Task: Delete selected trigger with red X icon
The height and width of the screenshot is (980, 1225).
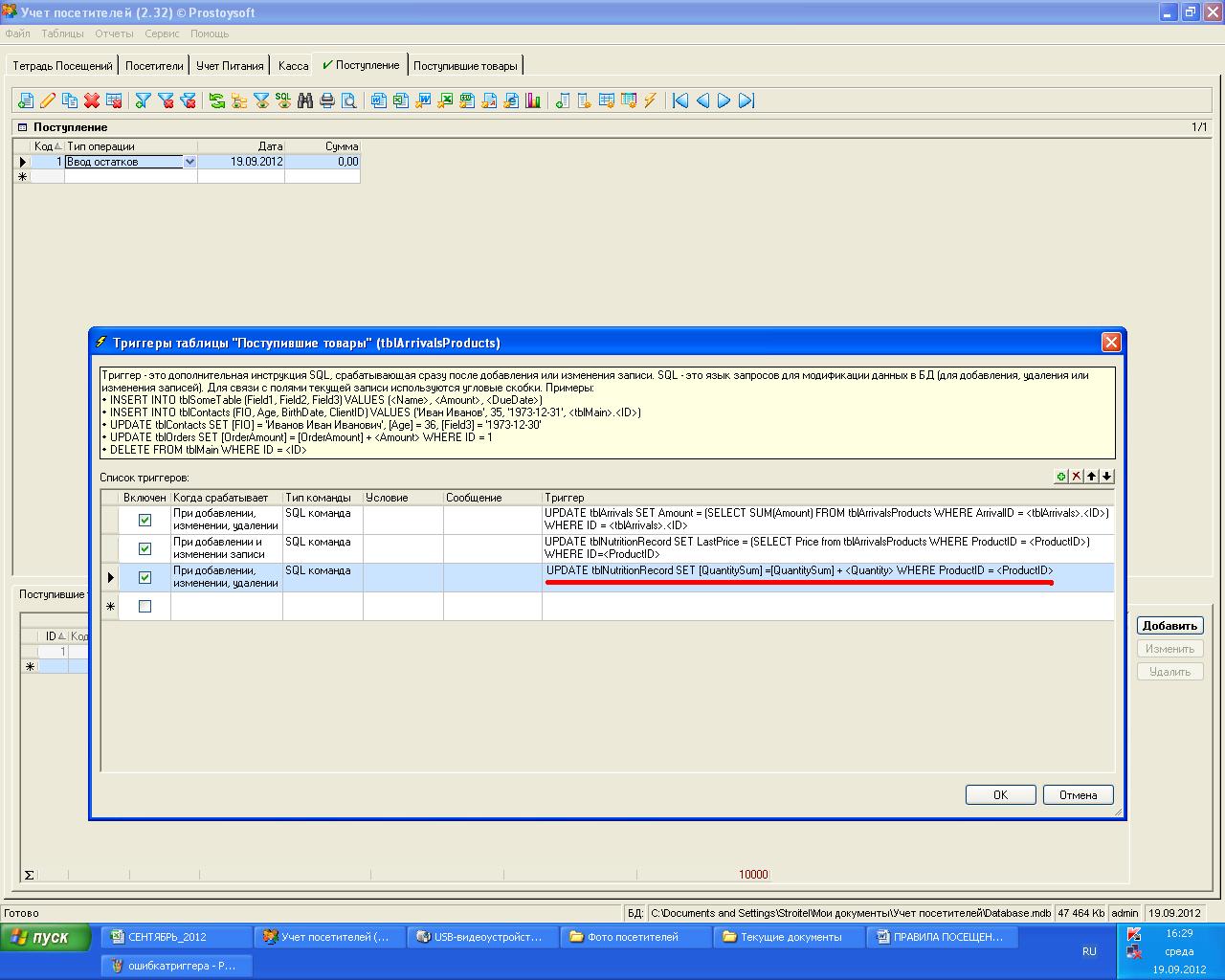Action: coord(1077,477)
